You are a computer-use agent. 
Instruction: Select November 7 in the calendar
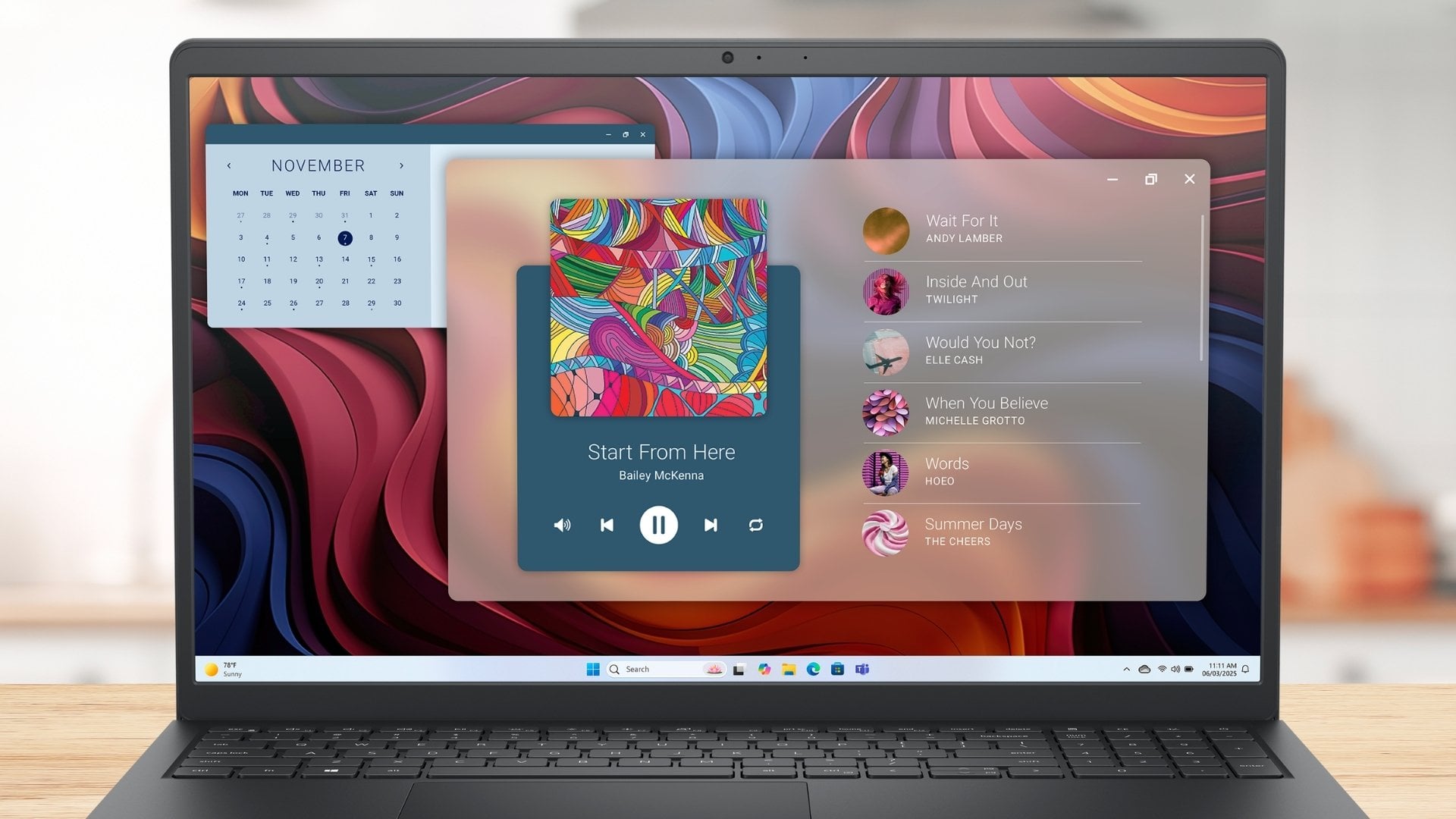pos(345,238)
